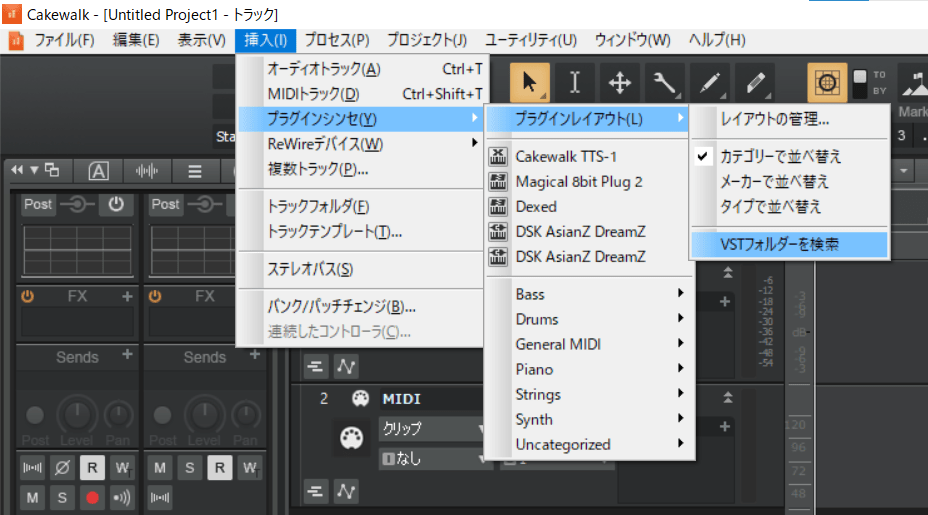
Task: Choose メーカーで並べ替え option
Action: tap(790, 181)
